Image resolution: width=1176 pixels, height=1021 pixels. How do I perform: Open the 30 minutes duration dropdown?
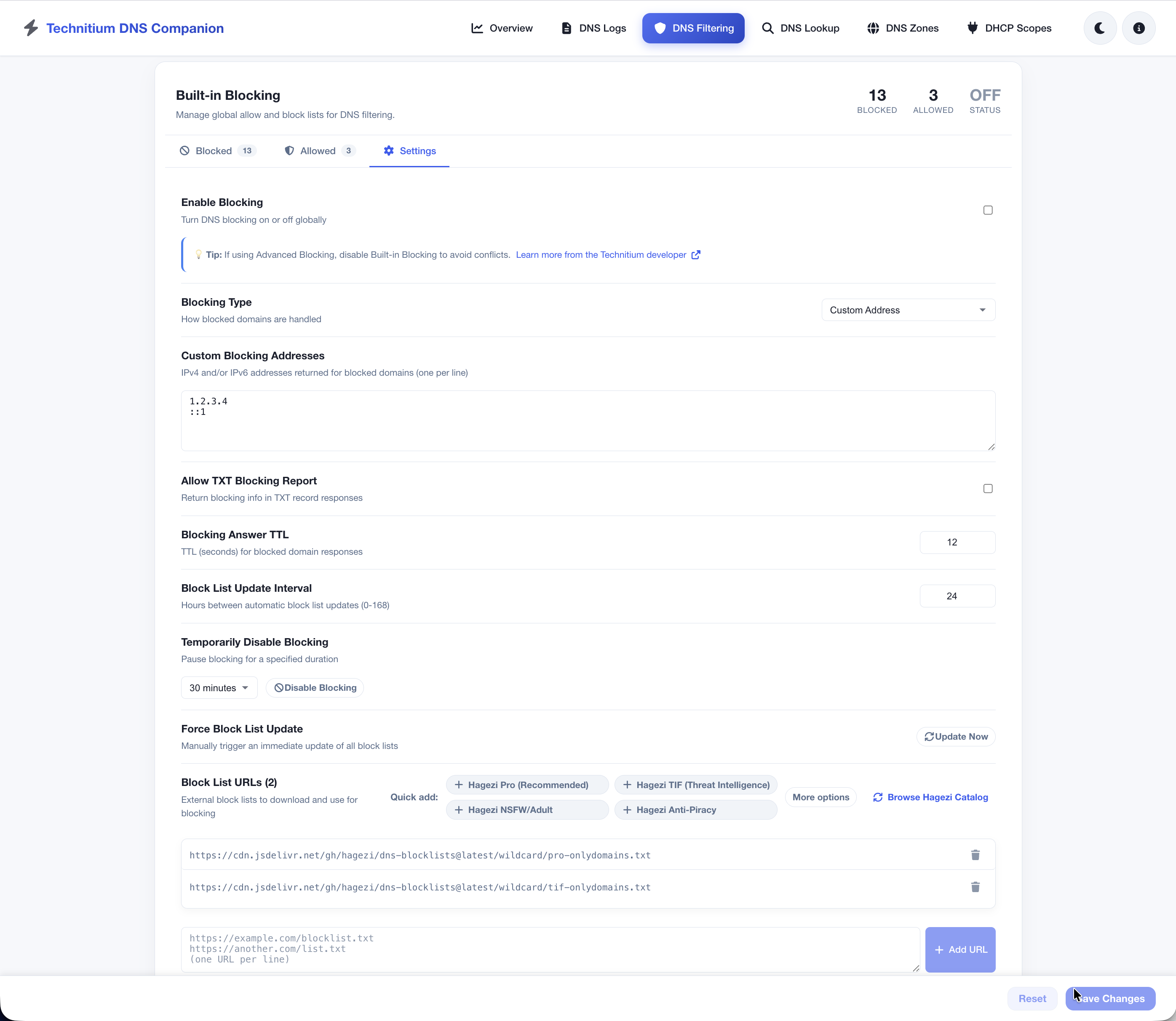click(x=219, y=687)
